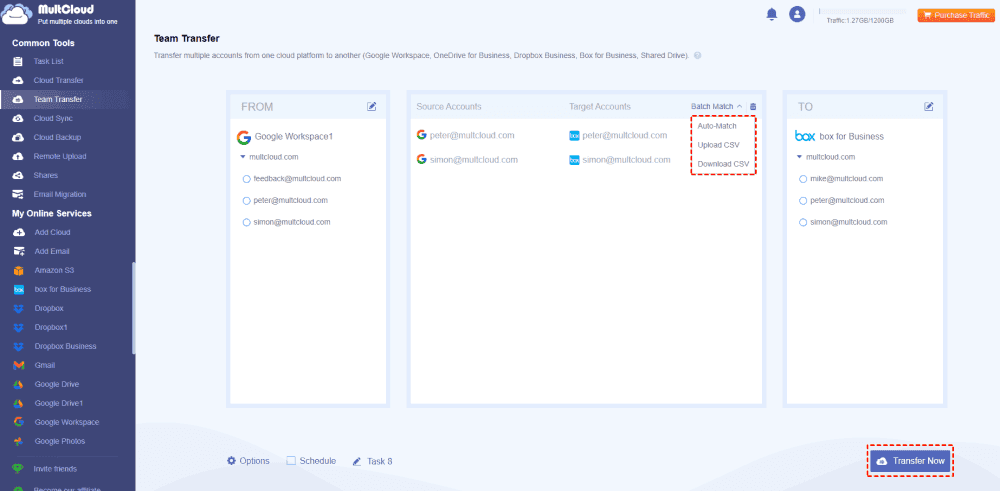Image resolution: width=1000 pixels, height=491 pixels.
Task: Open the Amazon S3 service icon
Action: pyautogui.click(x=18, y=270)
